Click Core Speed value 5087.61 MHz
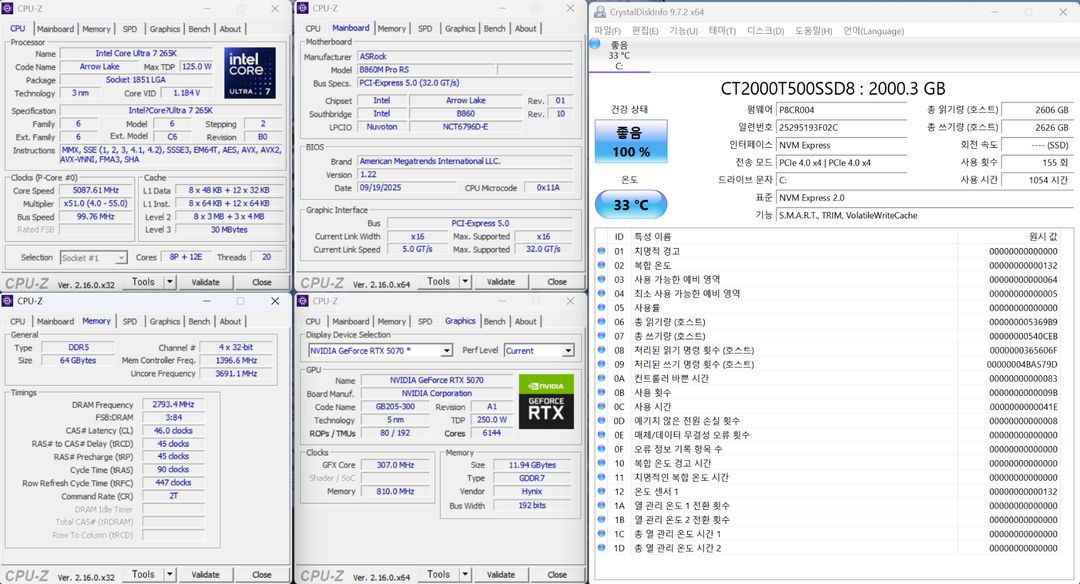This screenshot has height=584, width=1080. [x=96, y=190]
